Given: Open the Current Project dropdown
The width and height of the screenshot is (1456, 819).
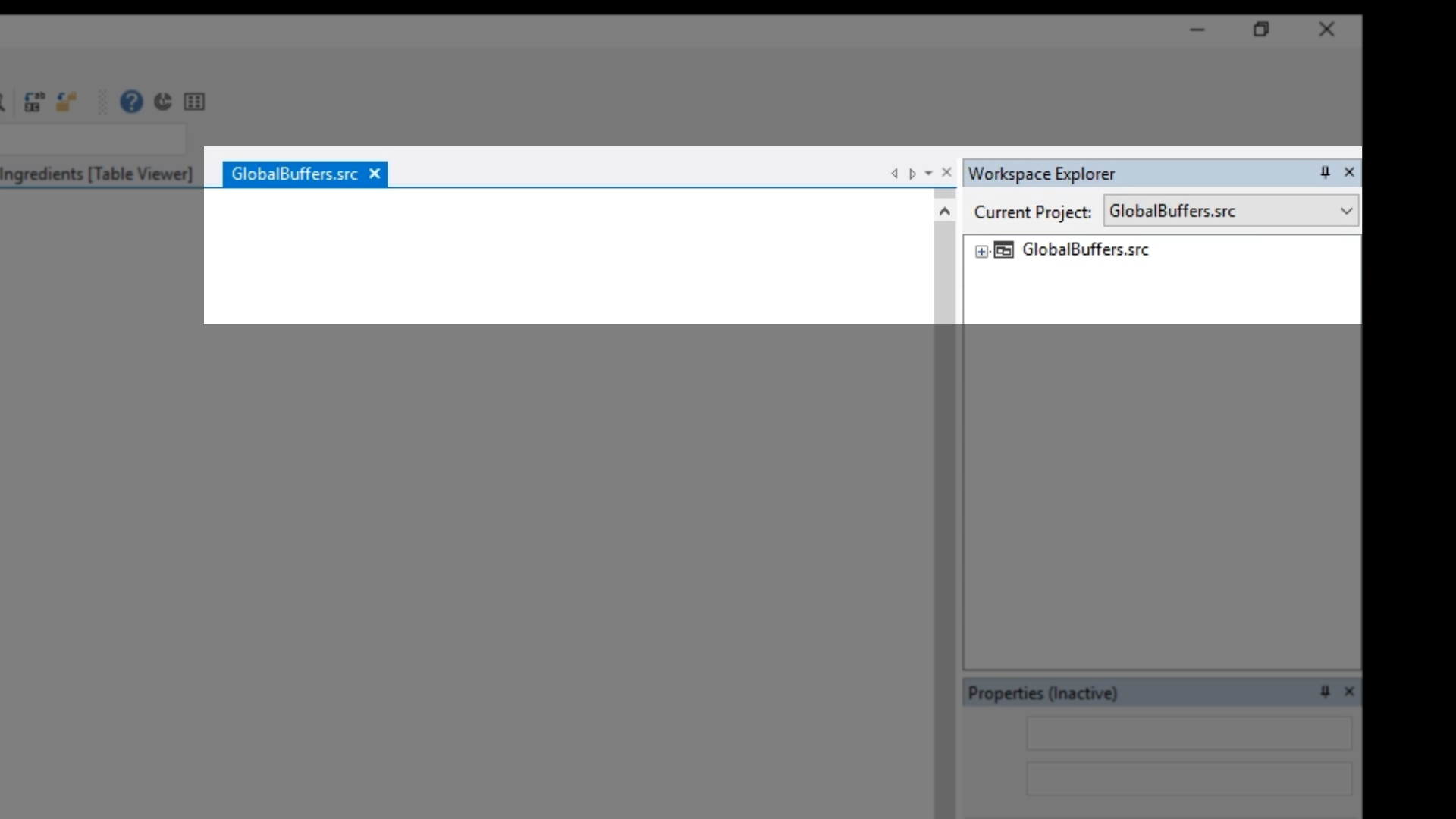Looking at the screenshot, I should pos(1346,211).
